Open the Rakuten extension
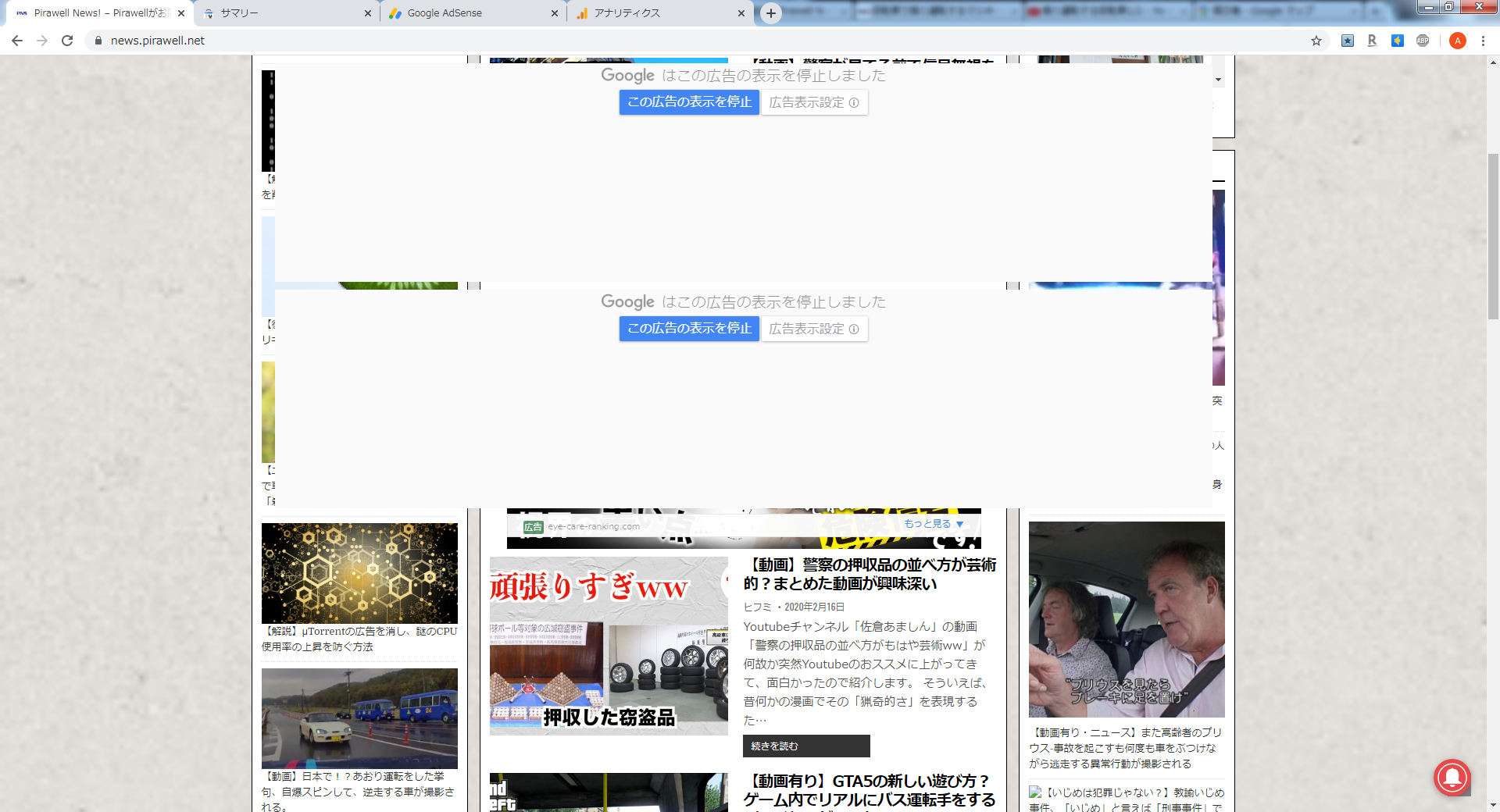The image size is (1500, 812). tap(1372, 41)
